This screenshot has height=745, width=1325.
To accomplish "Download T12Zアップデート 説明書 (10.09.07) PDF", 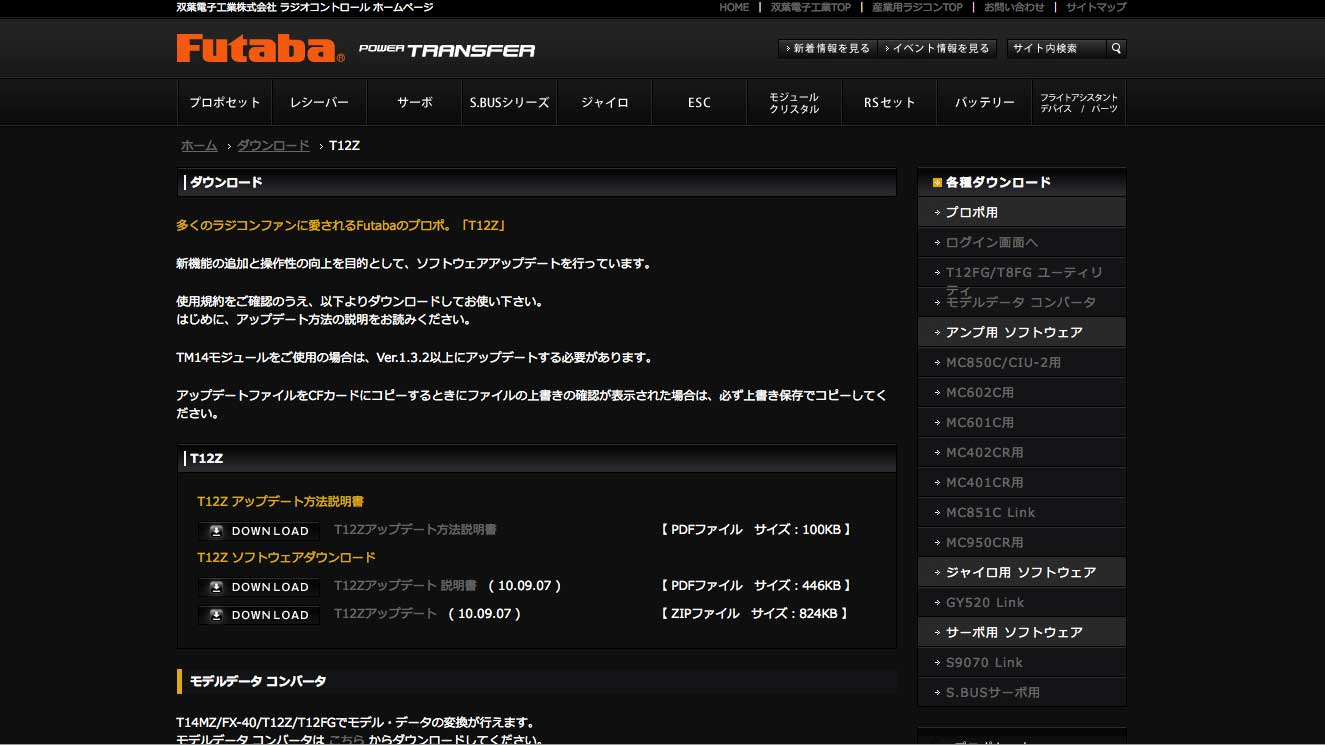I will (x=259, y=587).
